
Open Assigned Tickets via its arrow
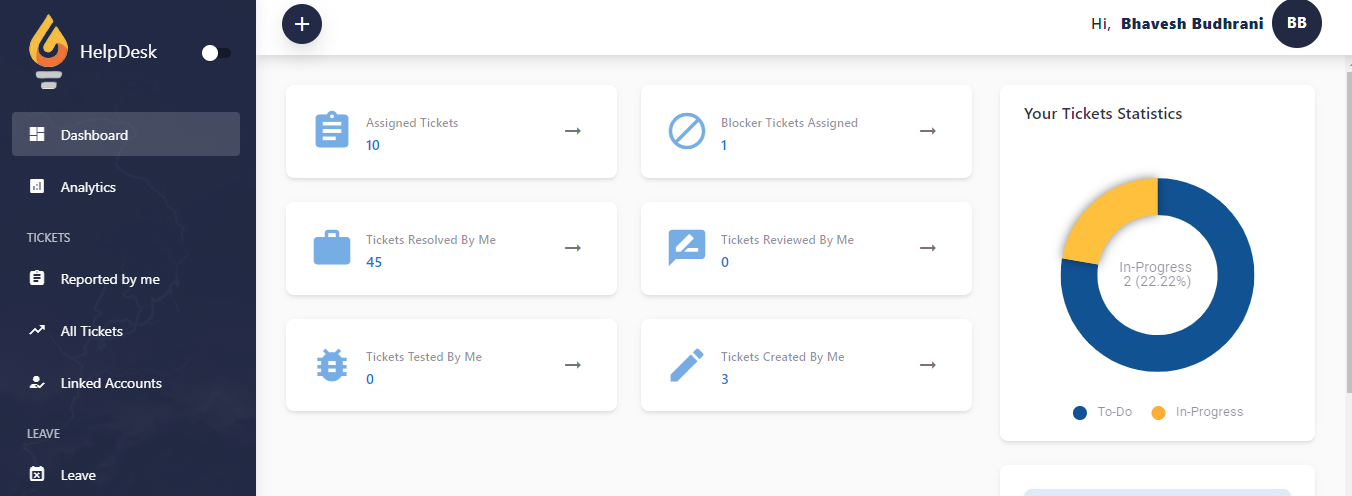click(x=573, y=131)
